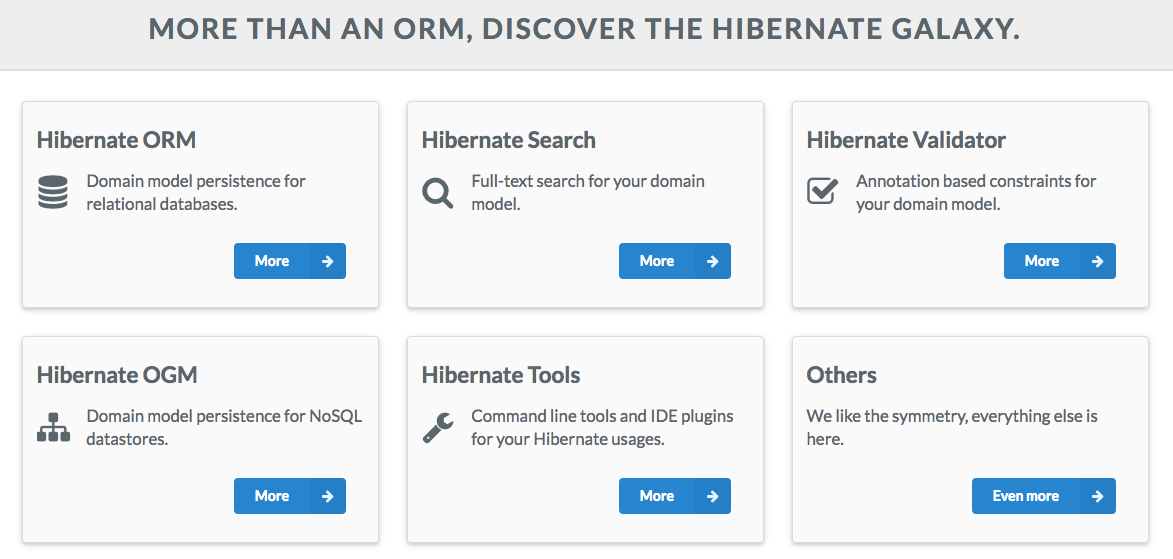1173x559 pixels.
Task: Click the Even more button in Others
Action: [1044, 496]
